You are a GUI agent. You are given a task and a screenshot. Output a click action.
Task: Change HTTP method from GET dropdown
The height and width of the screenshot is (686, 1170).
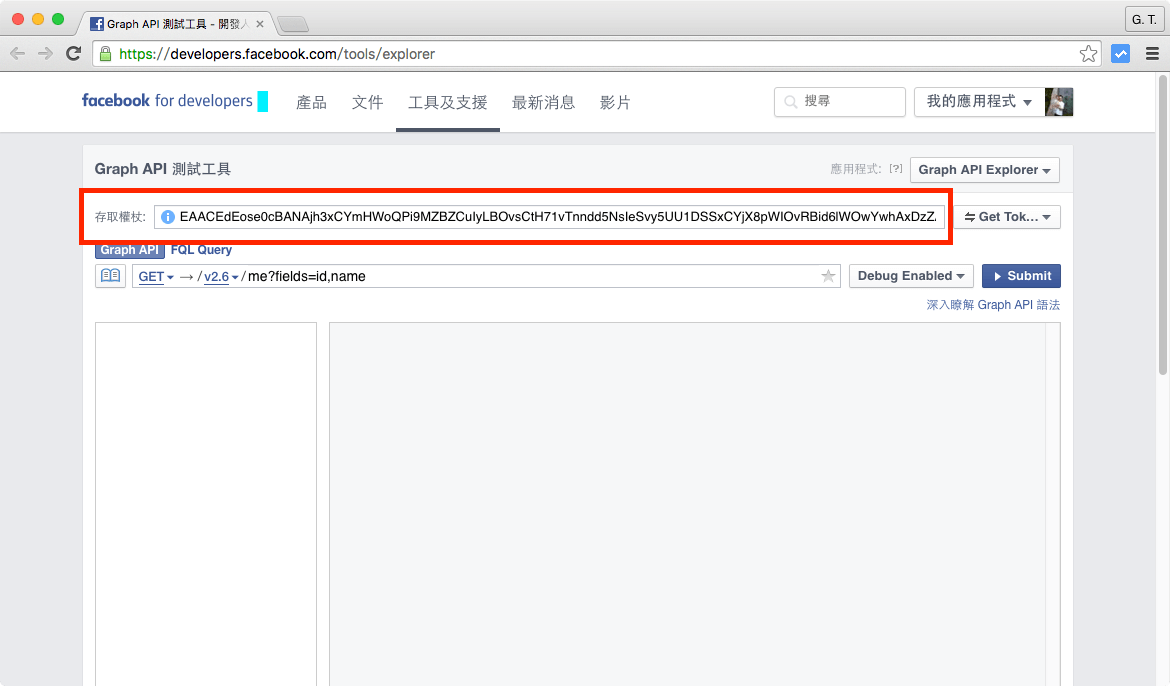click(155, 277)
